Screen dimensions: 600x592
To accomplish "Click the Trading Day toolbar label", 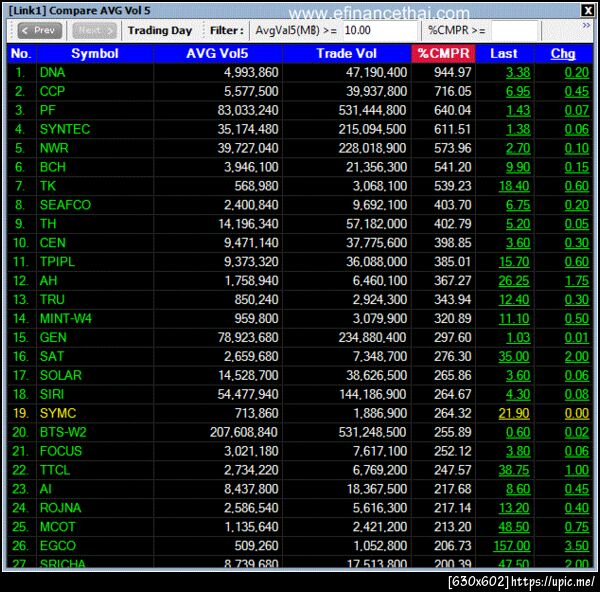I will click(x=160, y=31).
